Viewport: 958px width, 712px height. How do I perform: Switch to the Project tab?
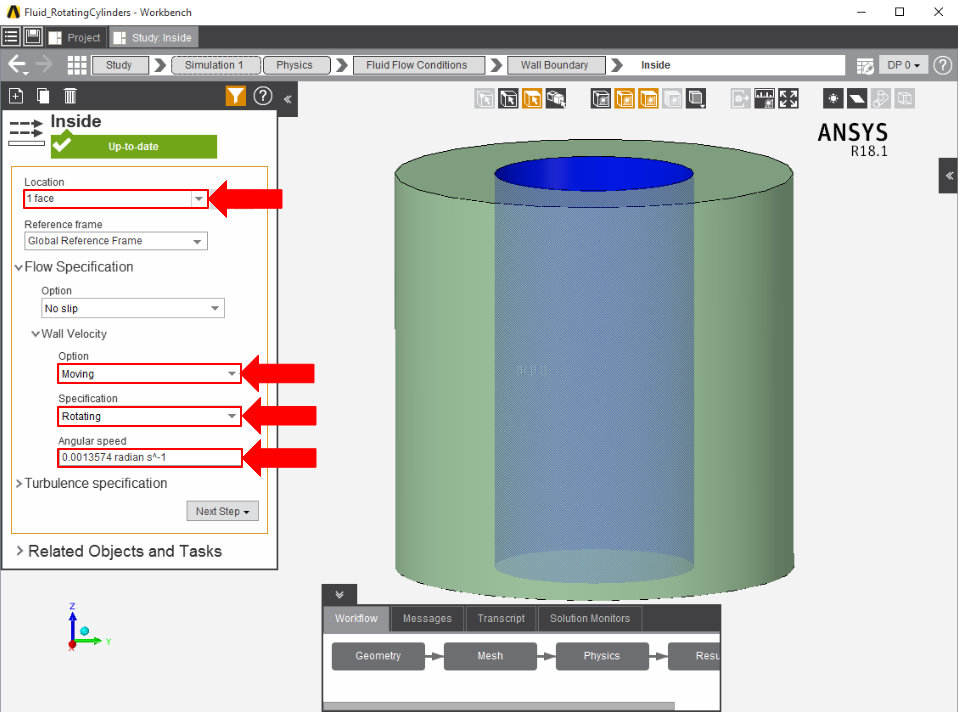pos(75,37)
